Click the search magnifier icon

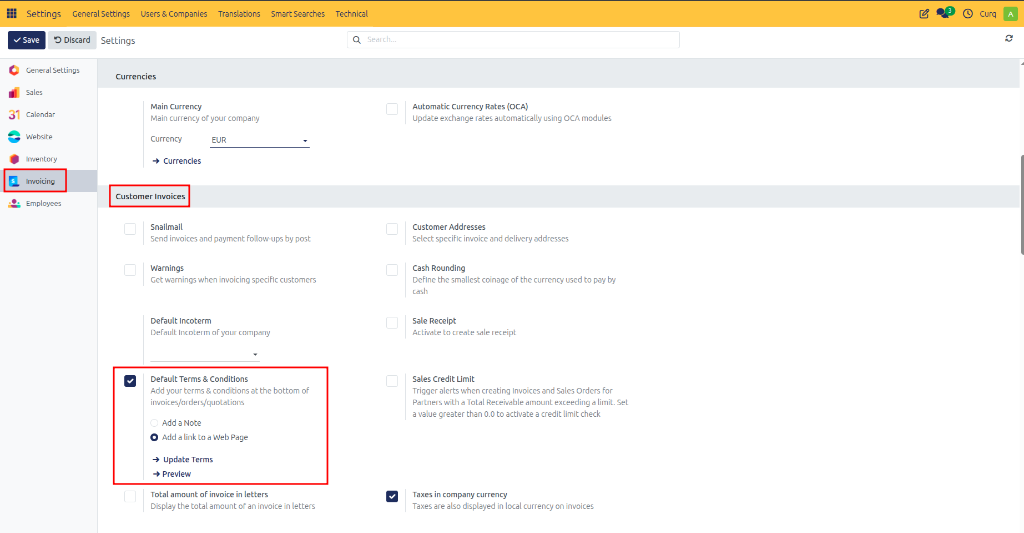357,40
